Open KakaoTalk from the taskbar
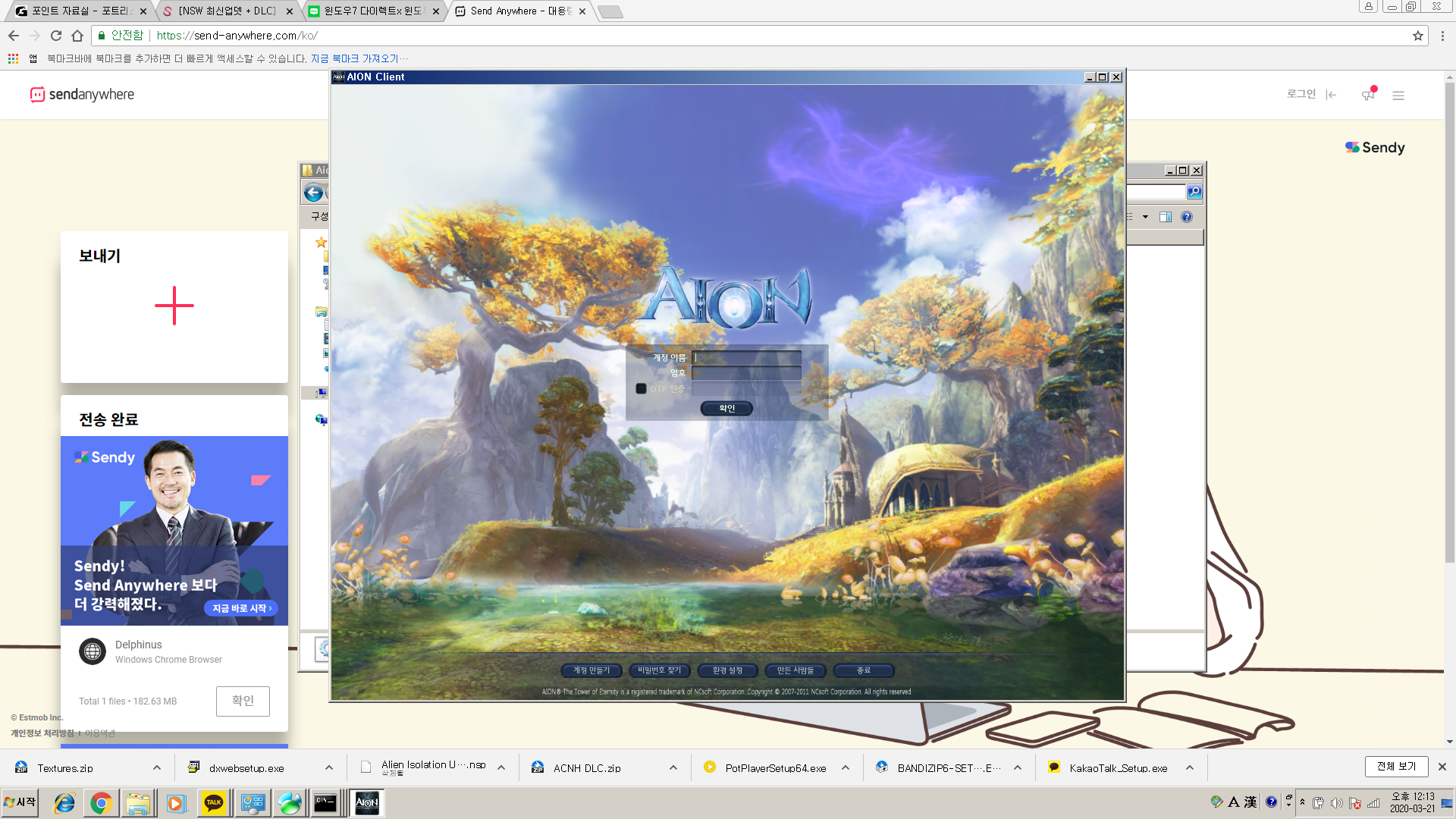 [214, 803]
